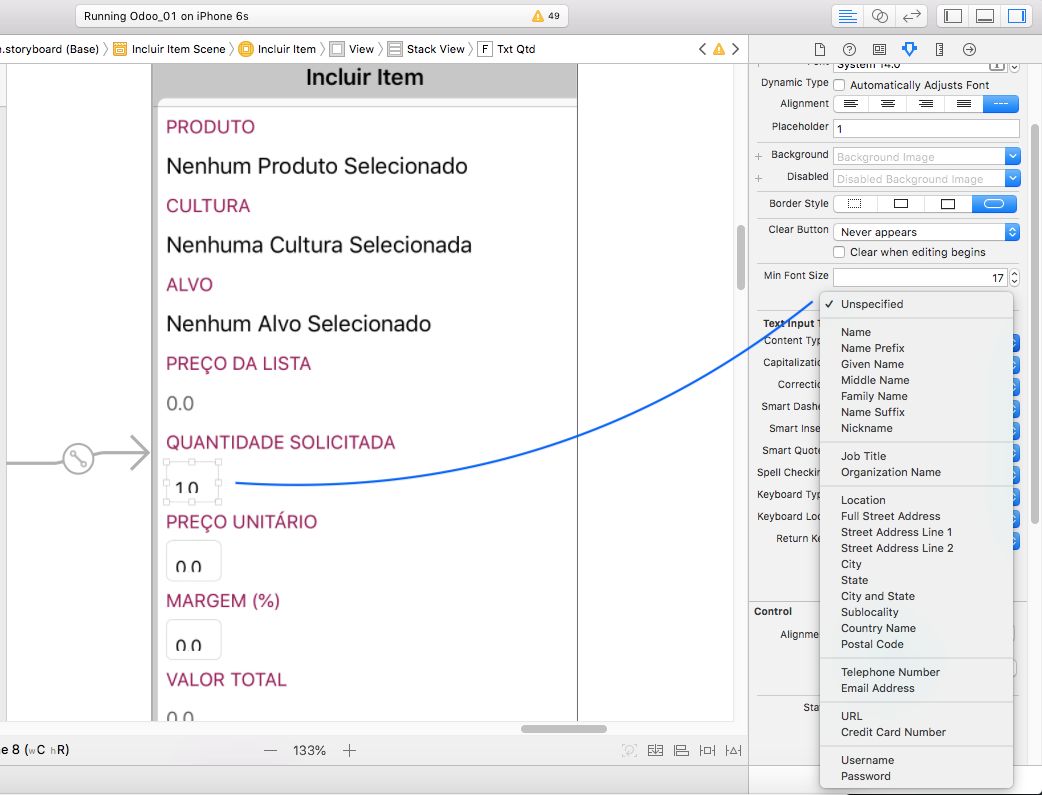Zoom in the storyboard canvas
The width and height of the screenshot is (1042, 795).
pos(350,750)
